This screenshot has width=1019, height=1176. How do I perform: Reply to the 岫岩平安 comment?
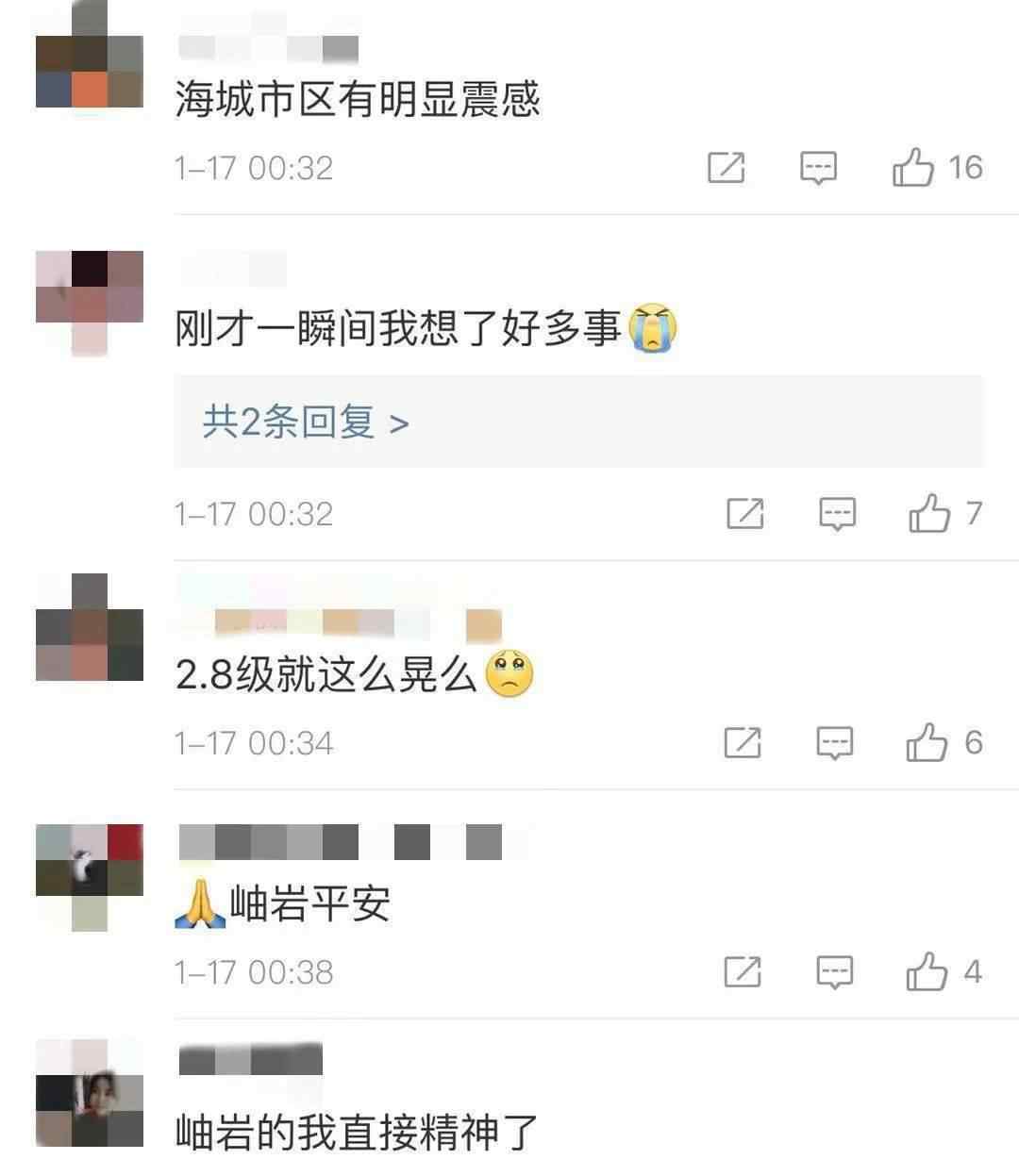pos(835,973)
